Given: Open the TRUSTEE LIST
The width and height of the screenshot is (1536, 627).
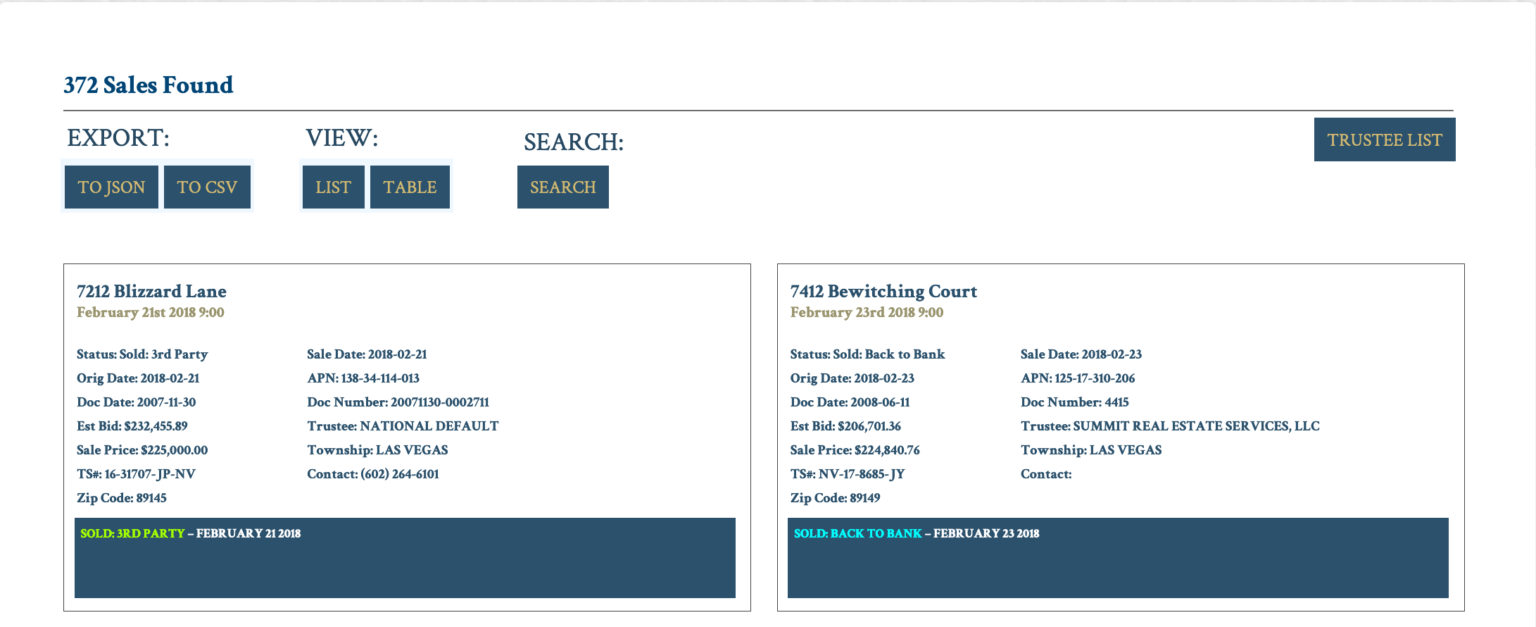Looking at the screenshot, I should click(1384, 139).
